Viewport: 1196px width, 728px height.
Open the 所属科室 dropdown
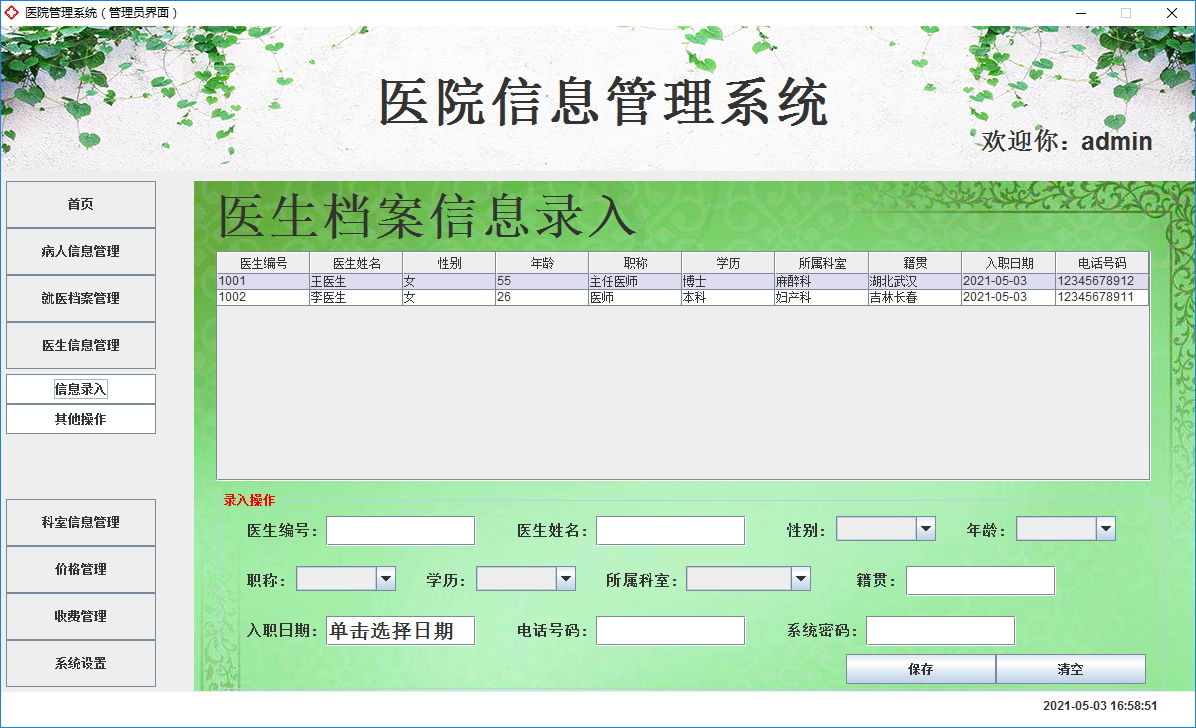pos(748,579)
